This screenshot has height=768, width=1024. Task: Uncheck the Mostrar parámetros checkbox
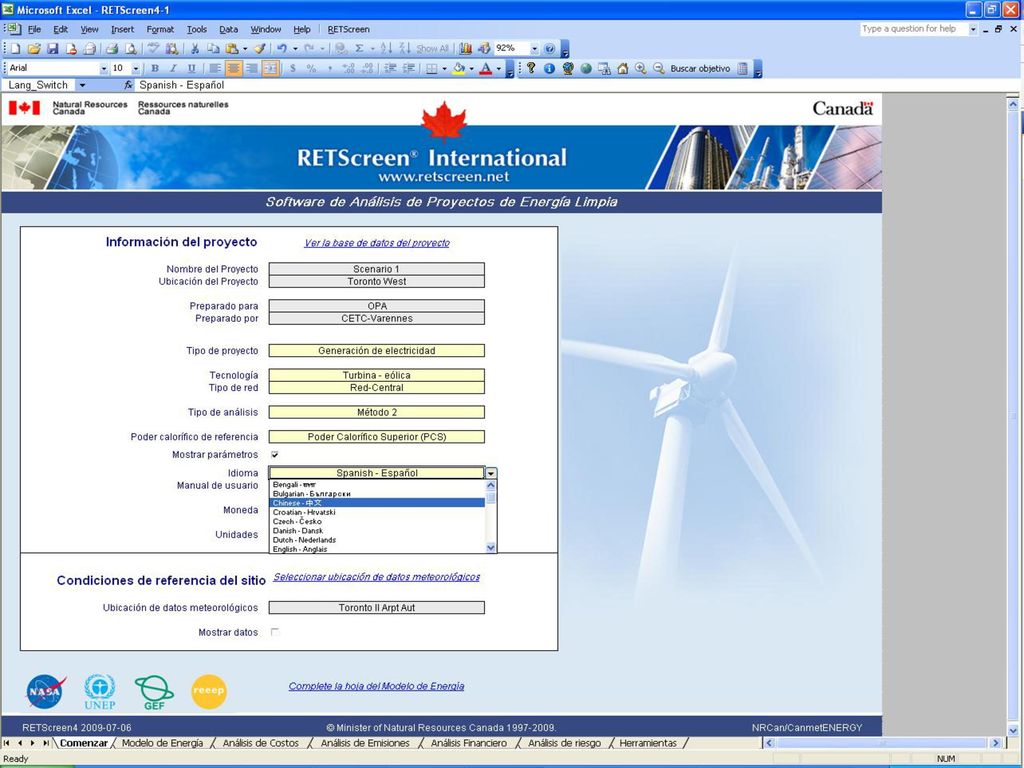[275, 455]
